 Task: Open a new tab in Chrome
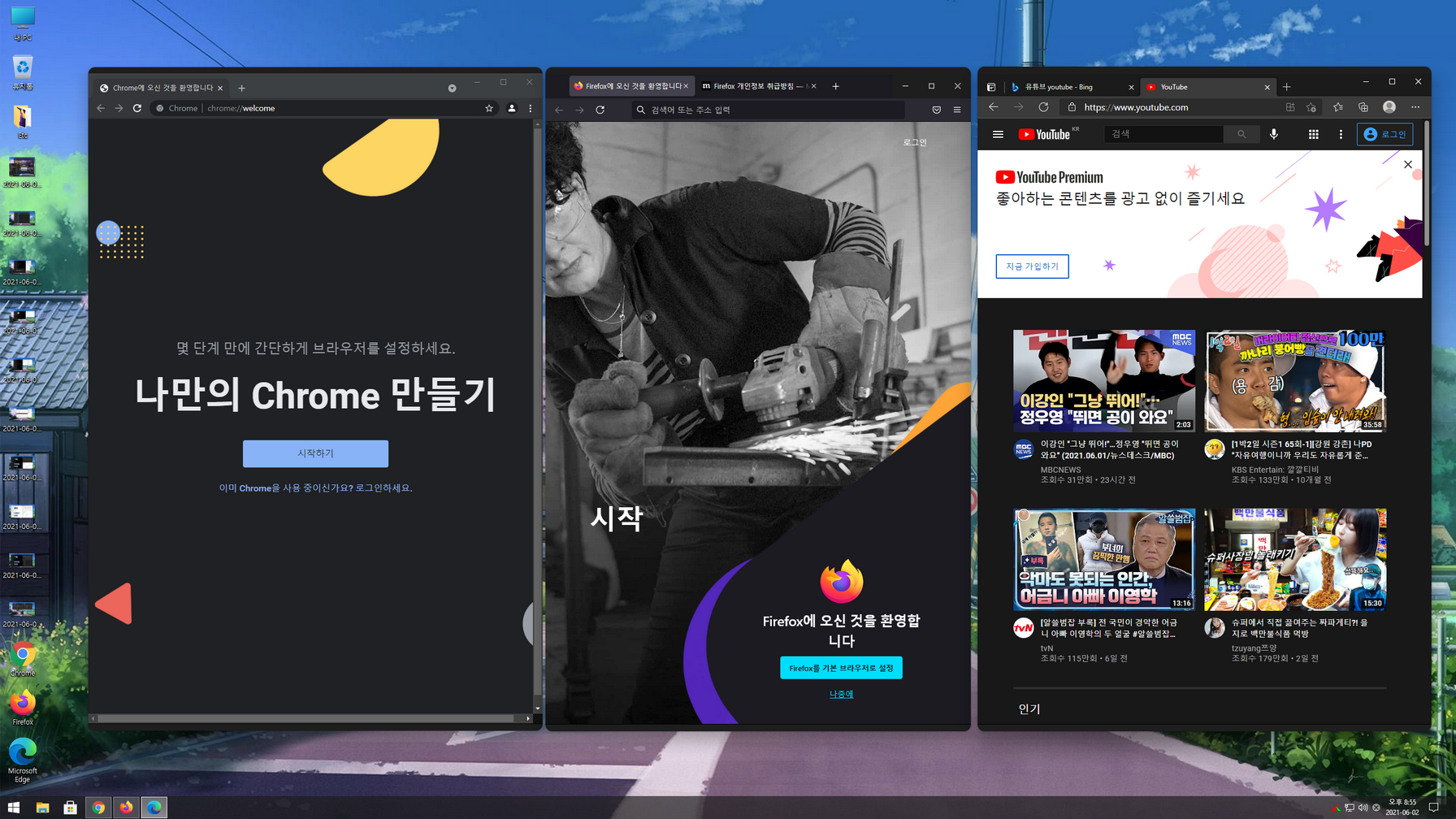pyautogui.click(x=241, y=88)
